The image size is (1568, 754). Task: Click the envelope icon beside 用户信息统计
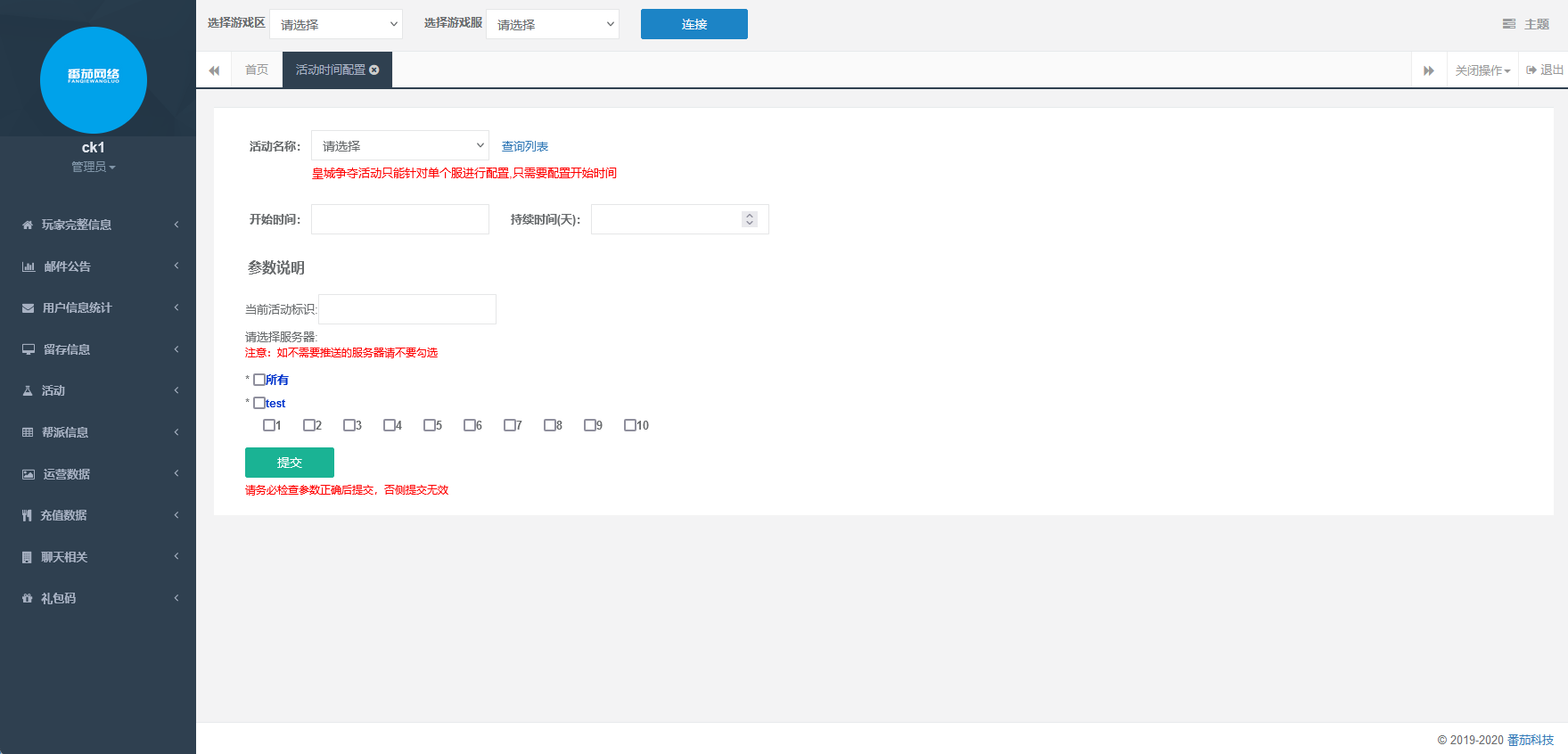coord(29,308)
